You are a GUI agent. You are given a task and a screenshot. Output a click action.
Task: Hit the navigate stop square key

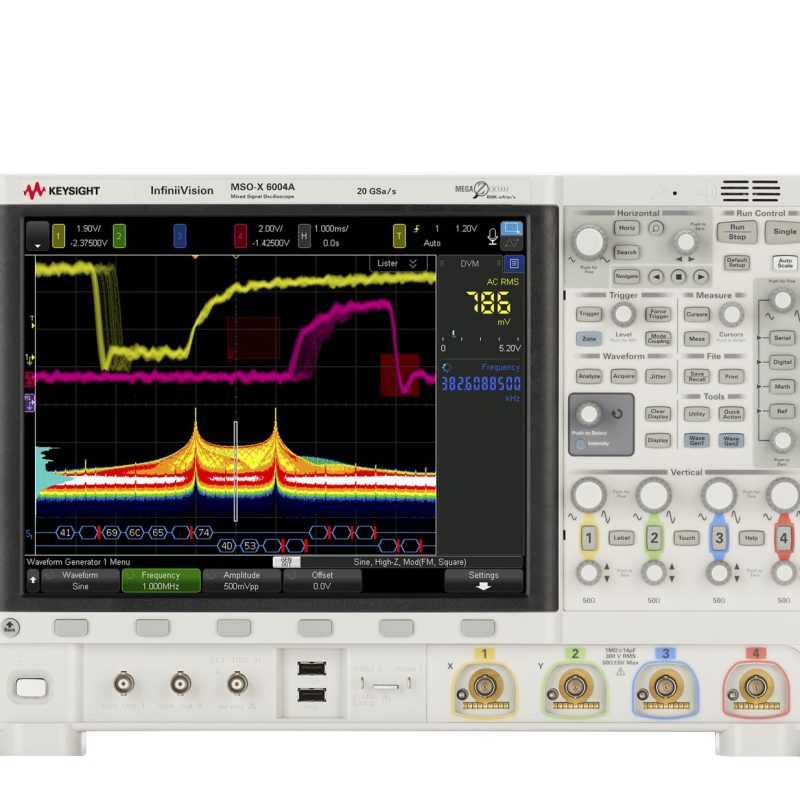pos(678,277)
